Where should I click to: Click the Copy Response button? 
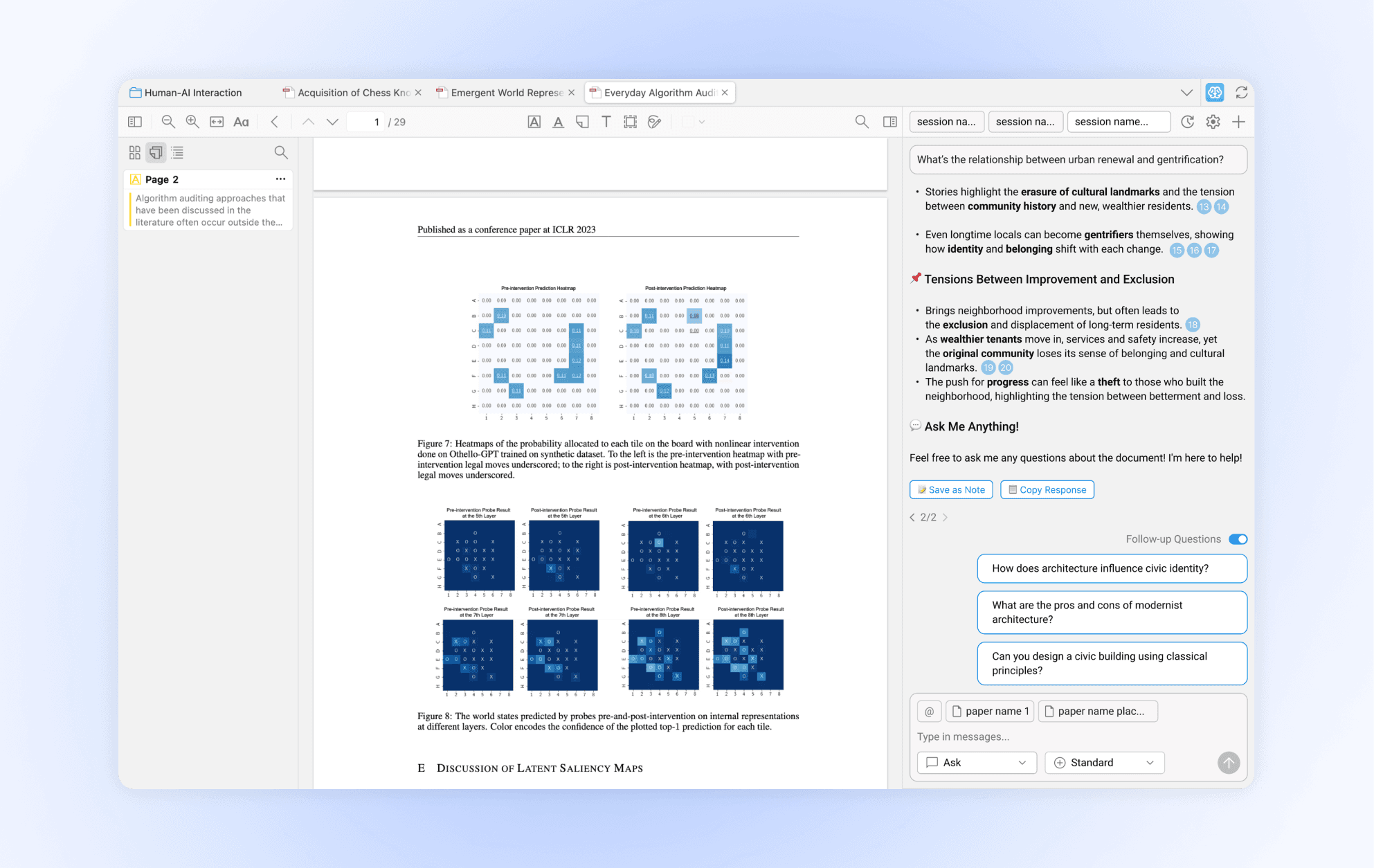tap(1047, 489)
